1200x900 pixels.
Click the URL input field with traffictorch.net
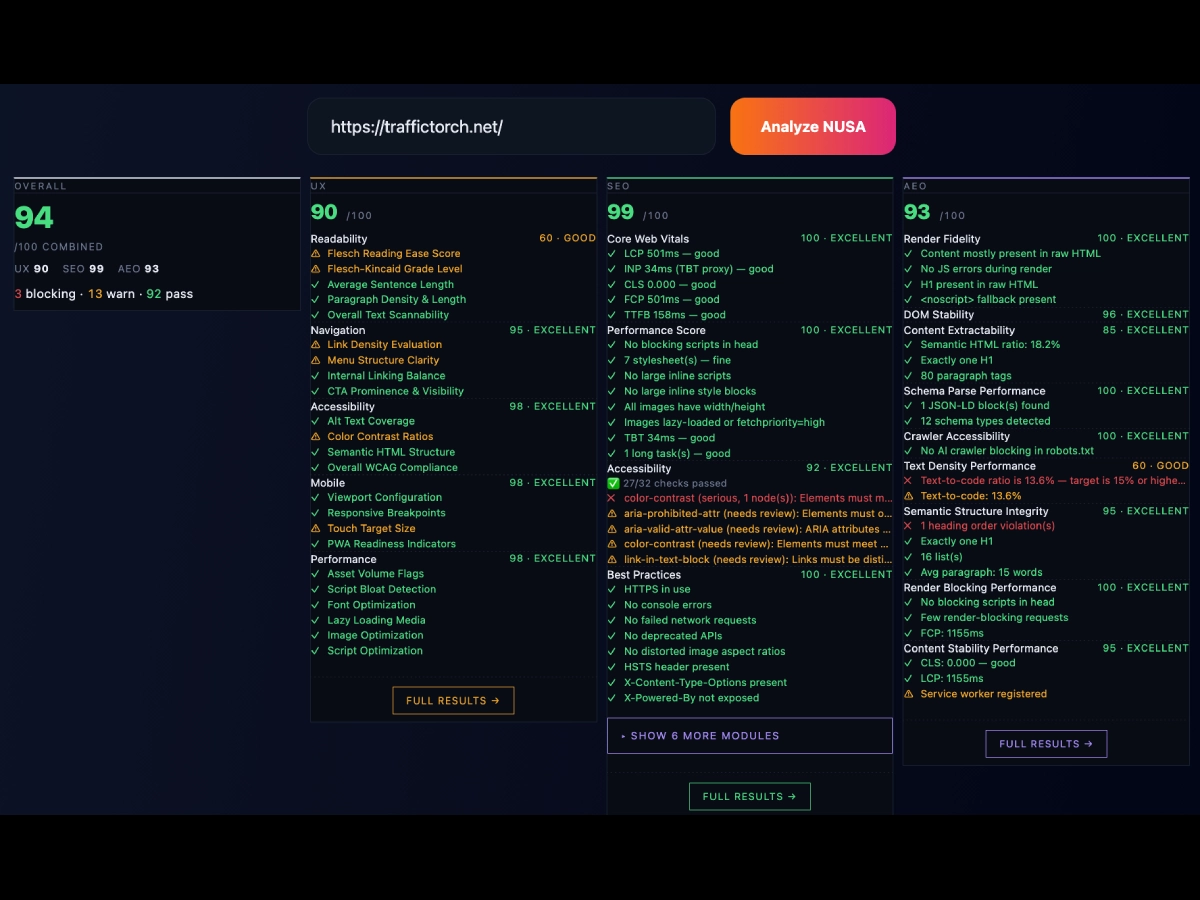(x=511, y=126)
